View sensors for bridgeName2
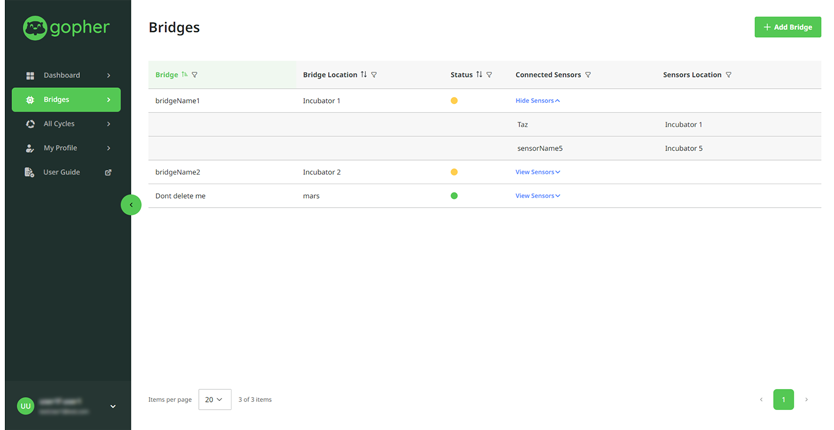834x430 pixels. (537, 172)
